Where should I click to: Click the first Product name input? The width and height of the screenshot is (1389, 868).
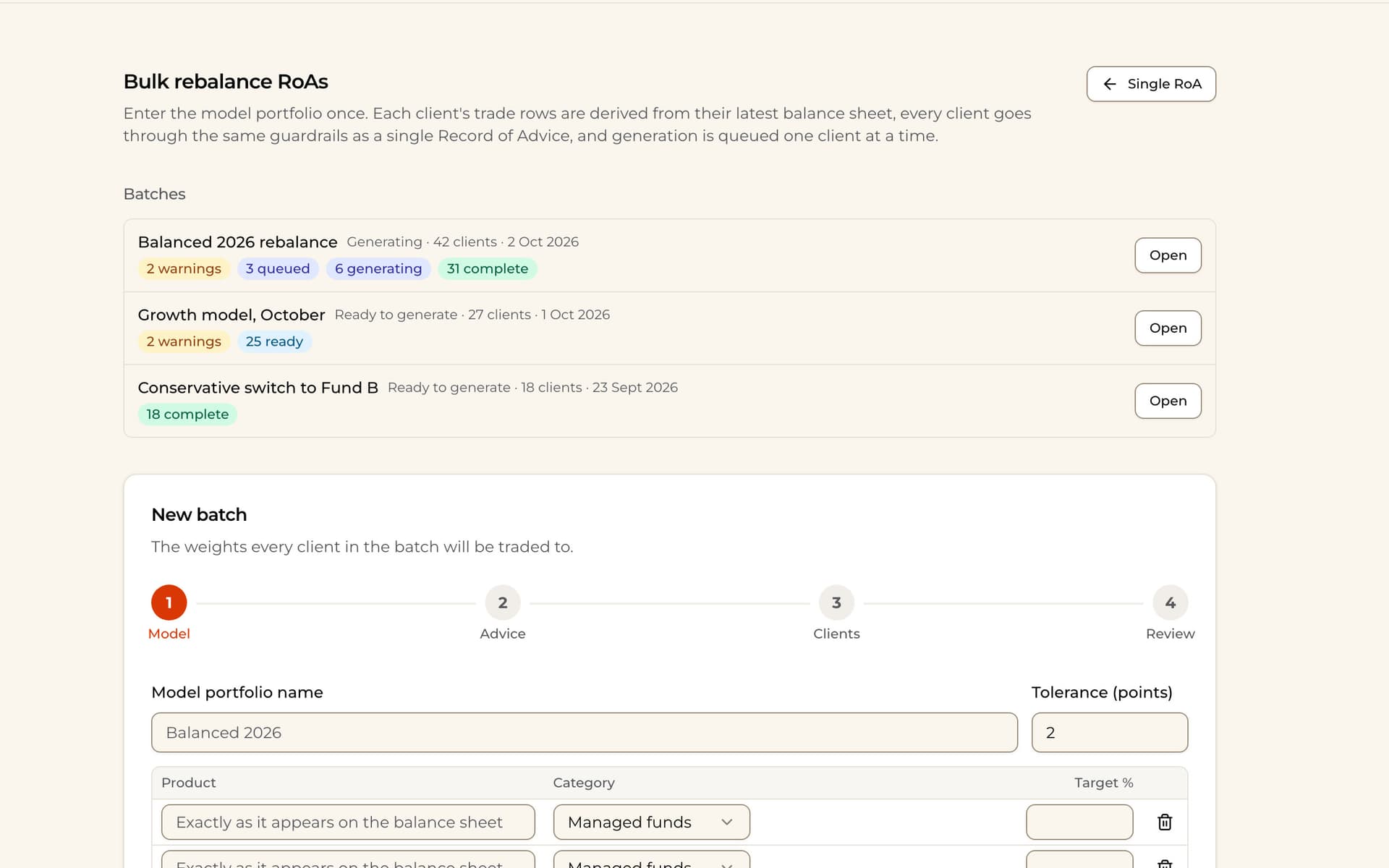(x=348, y=822)
